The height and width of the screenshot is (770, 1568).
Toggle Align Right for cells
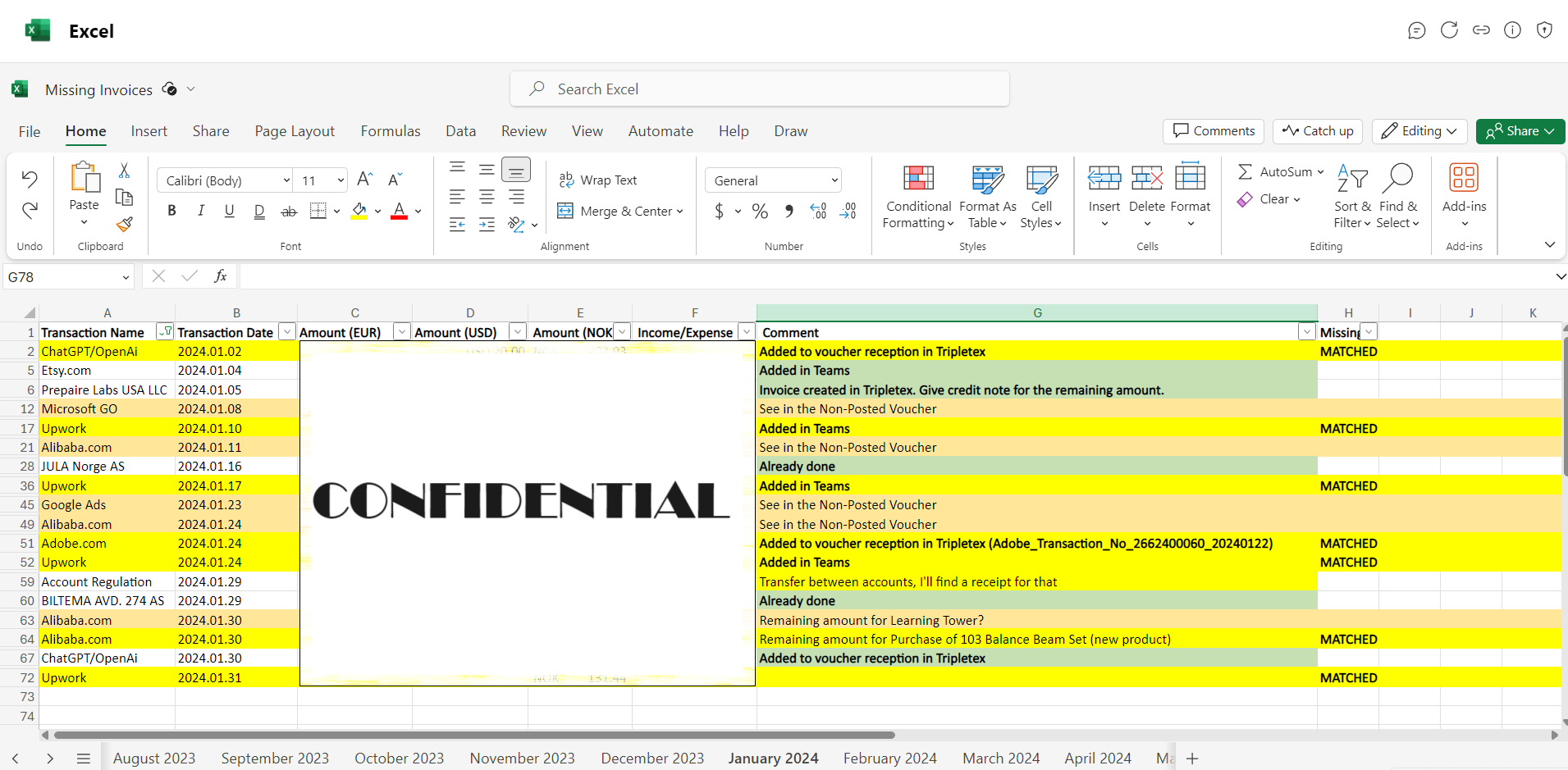pyautogui.click(x=516, y=197)
